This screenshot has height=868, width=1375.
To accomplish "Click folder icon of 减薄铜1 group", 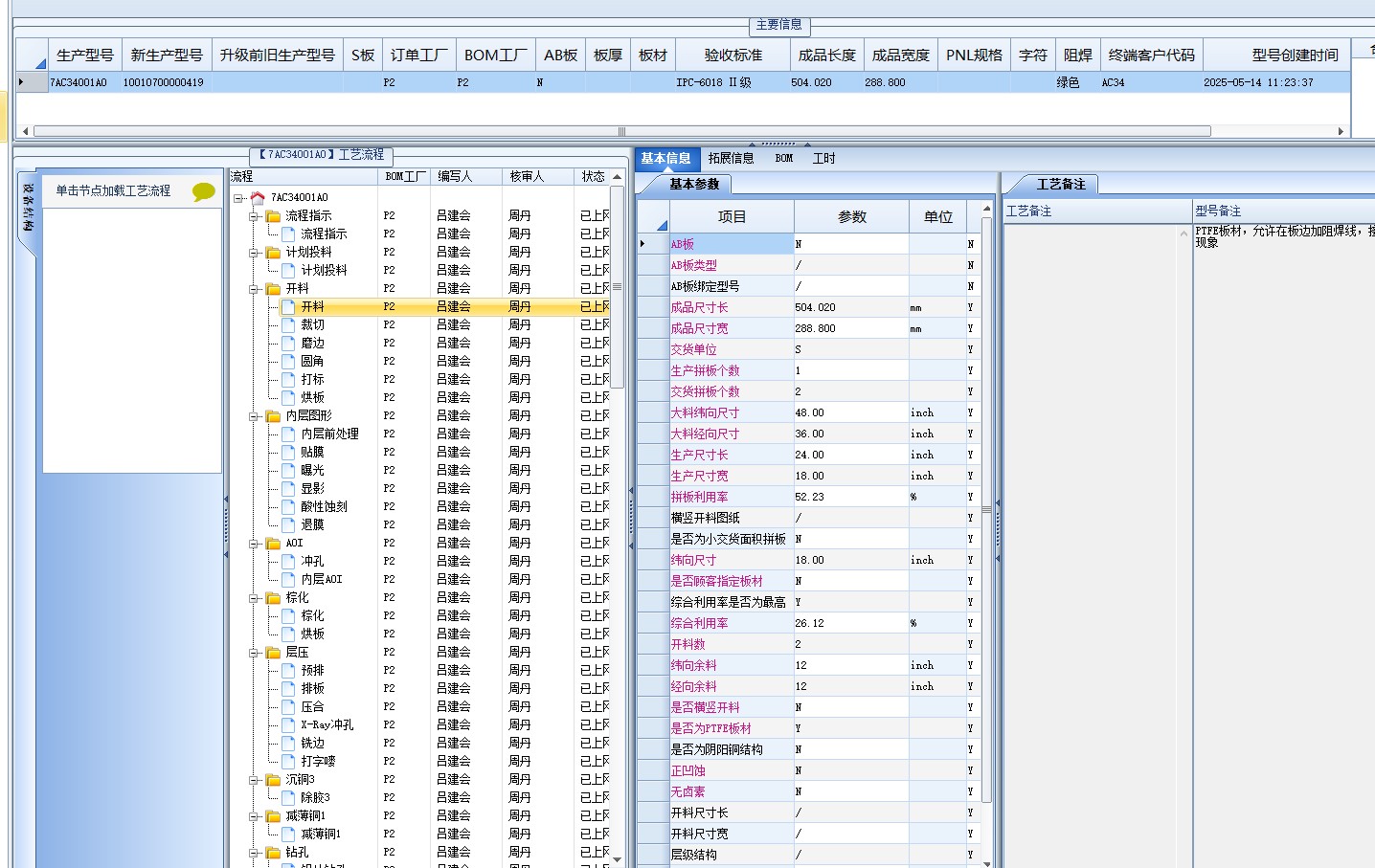I will pyautogui.click(x=273, y=816).
